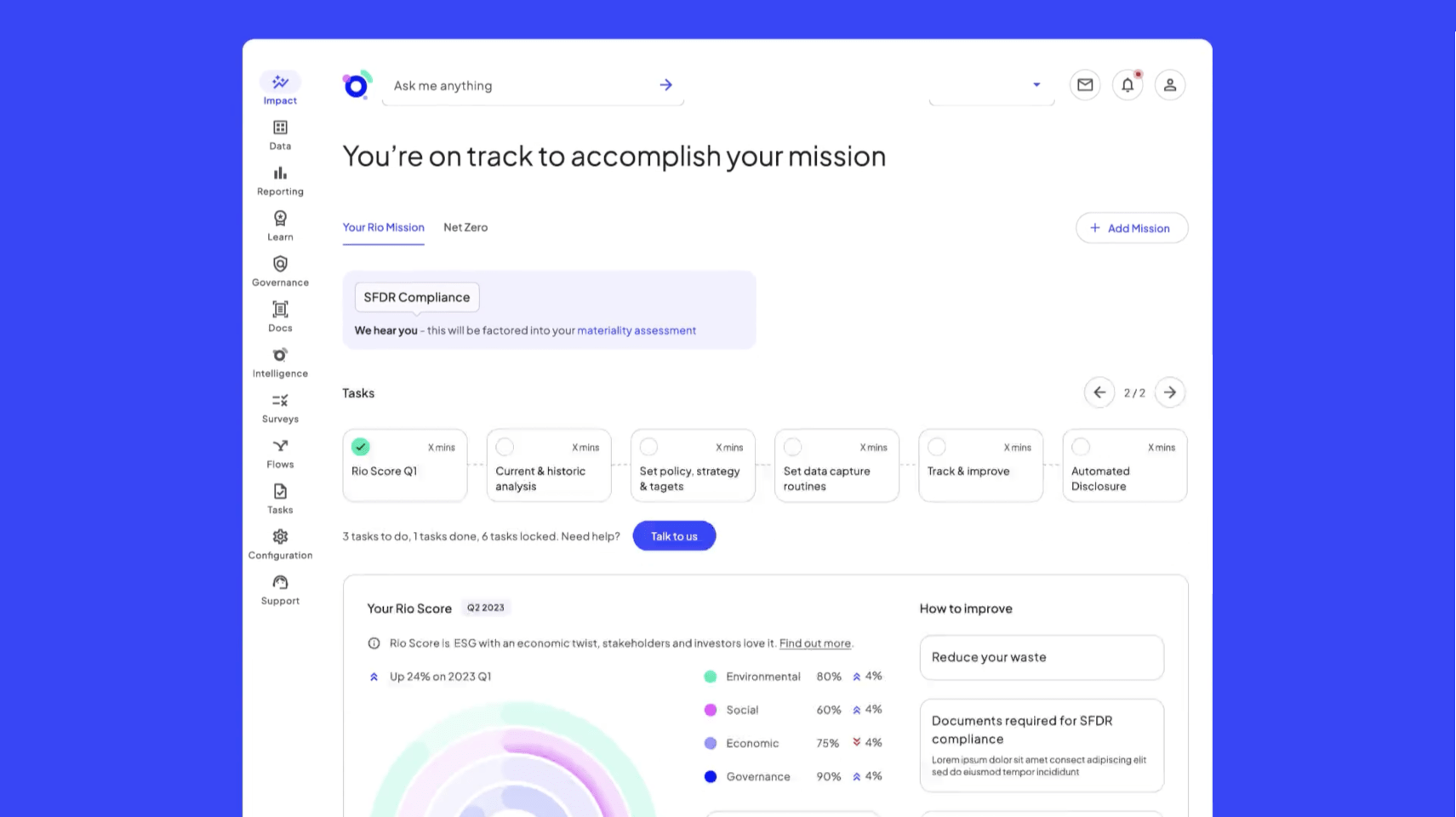Check Set policy, strategy & tagets circle

coord(648,447)
